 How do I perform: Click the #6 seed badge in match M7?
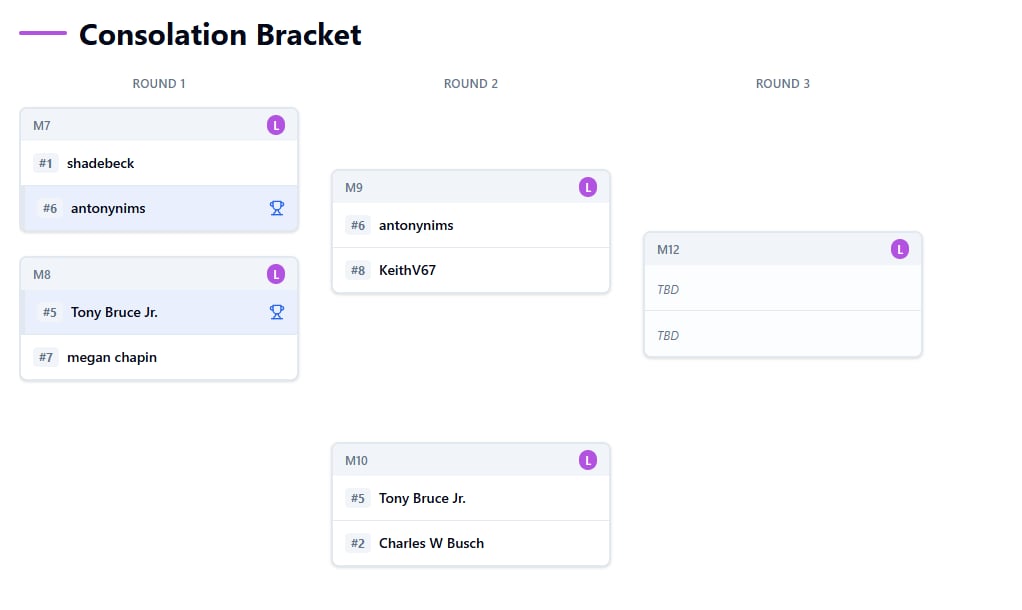(x=50, y=208)
